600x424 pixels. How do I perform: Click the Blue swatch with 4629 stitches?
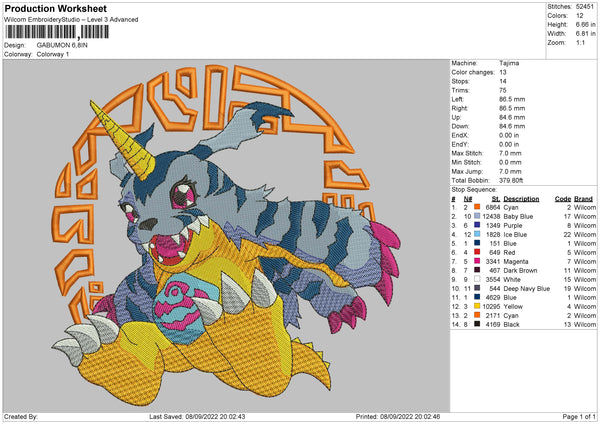pos(477,297)
